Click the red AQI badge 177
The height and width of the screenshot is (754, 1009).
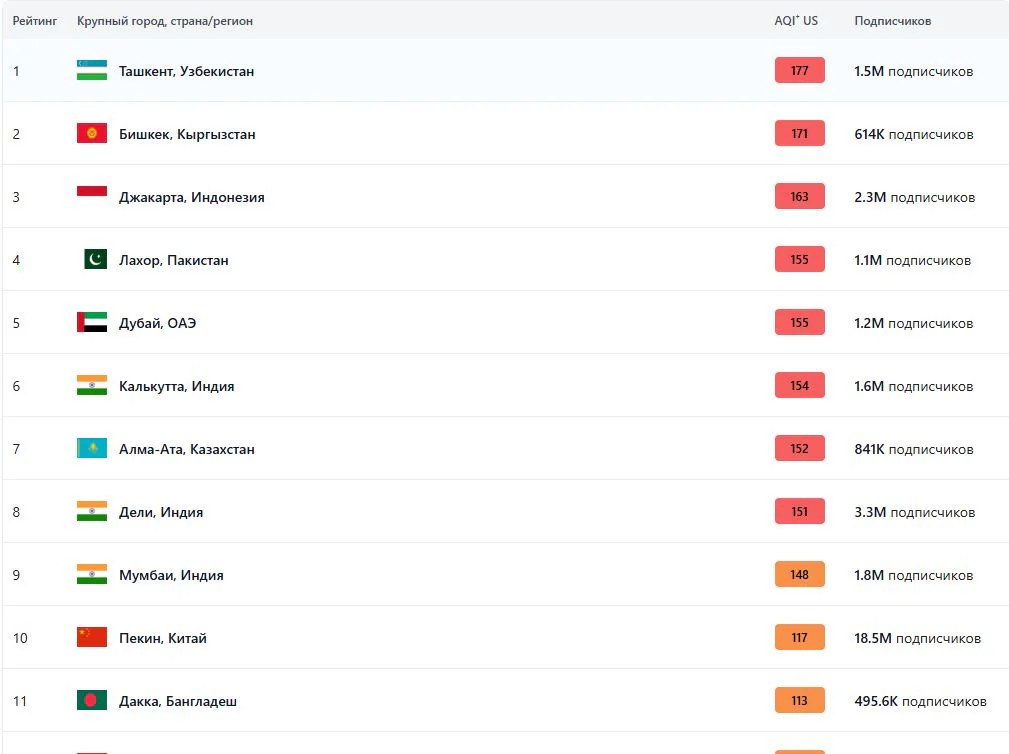tap(800, 71)
